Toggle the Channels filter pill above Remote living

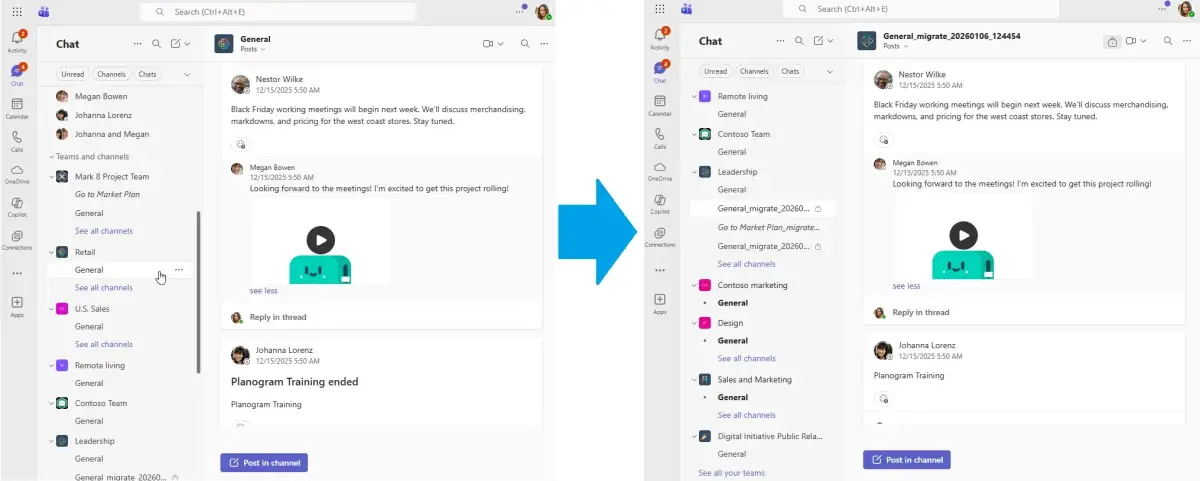tap(754, 71)
